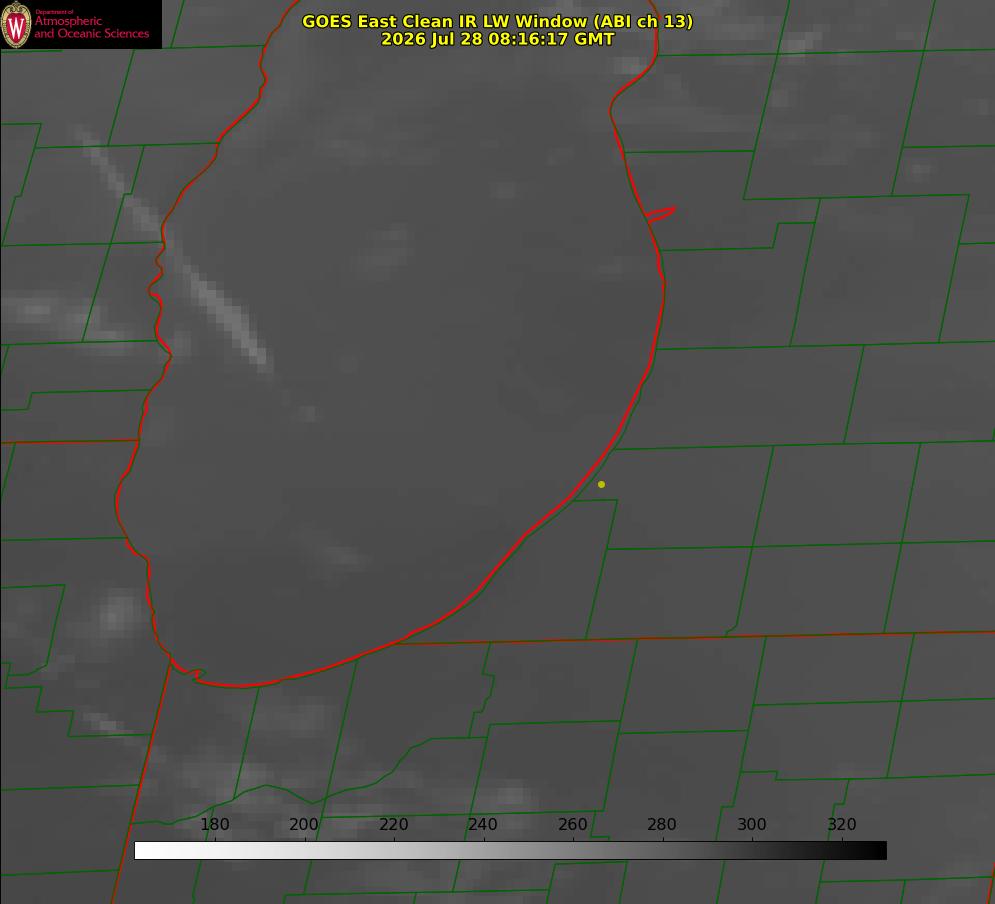Click the 220 colorbar label
Image resolution: width=995 pixels, height=904 pixels.
pos(393,824)
